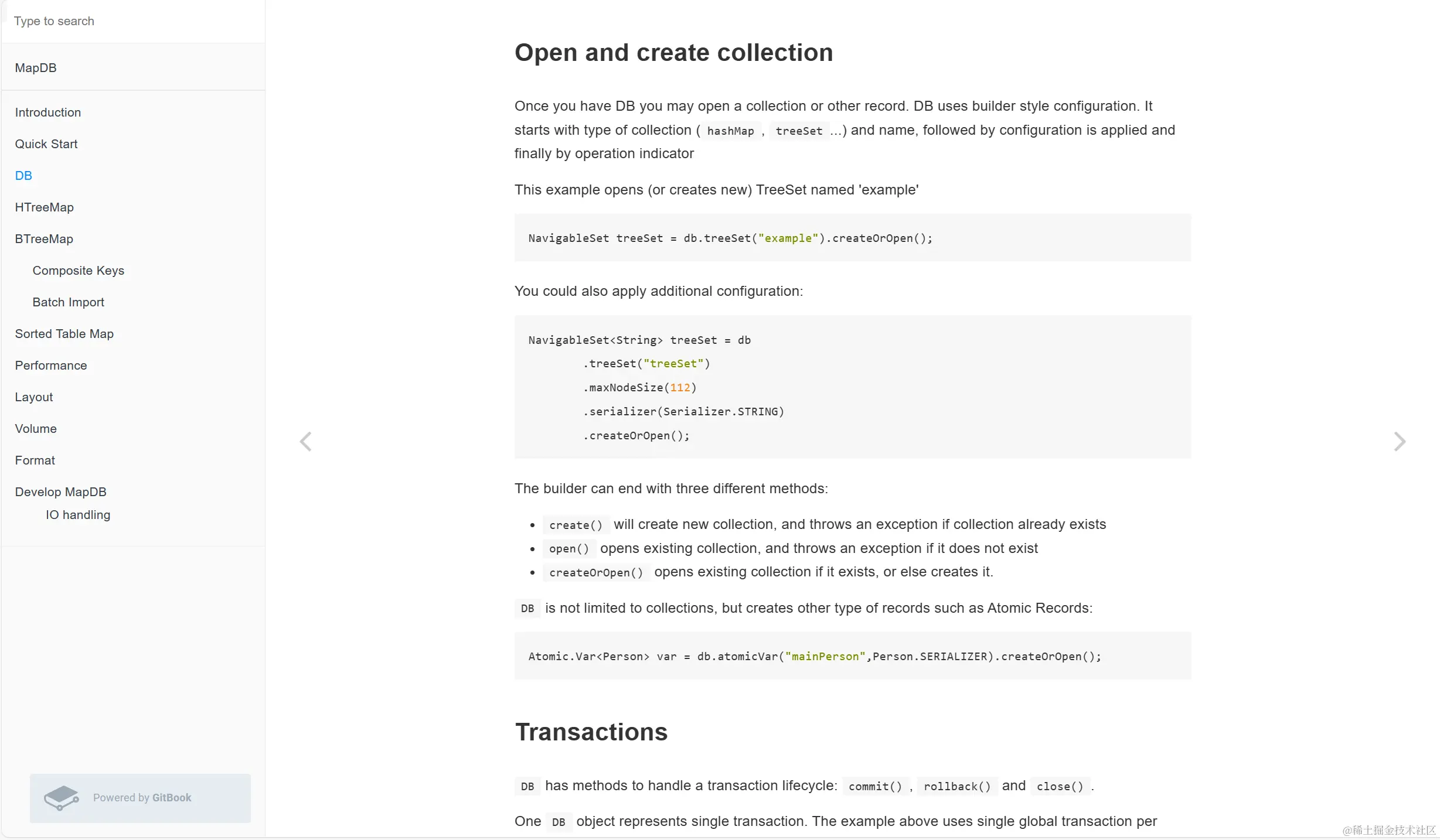Click the .maxNodeSize(112) code line

click(639, 387)
